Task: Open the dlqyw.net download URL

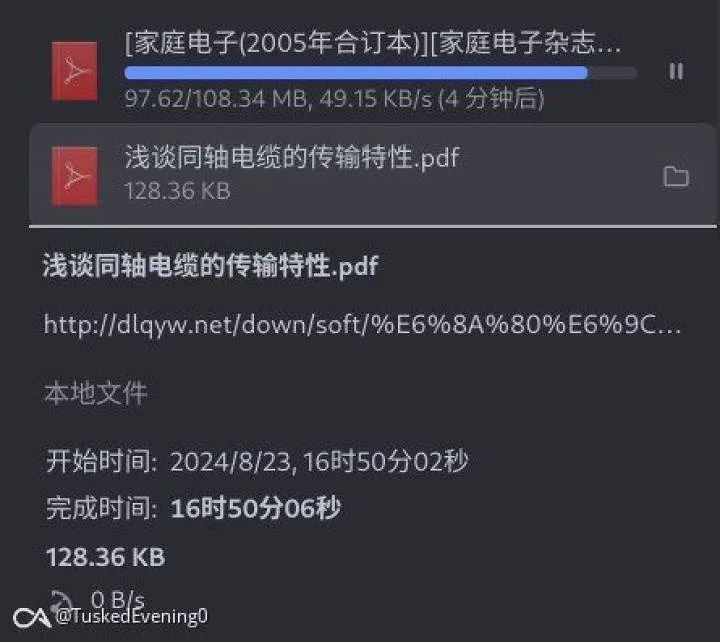Action: pyautogui.click(x=362, y=325)
